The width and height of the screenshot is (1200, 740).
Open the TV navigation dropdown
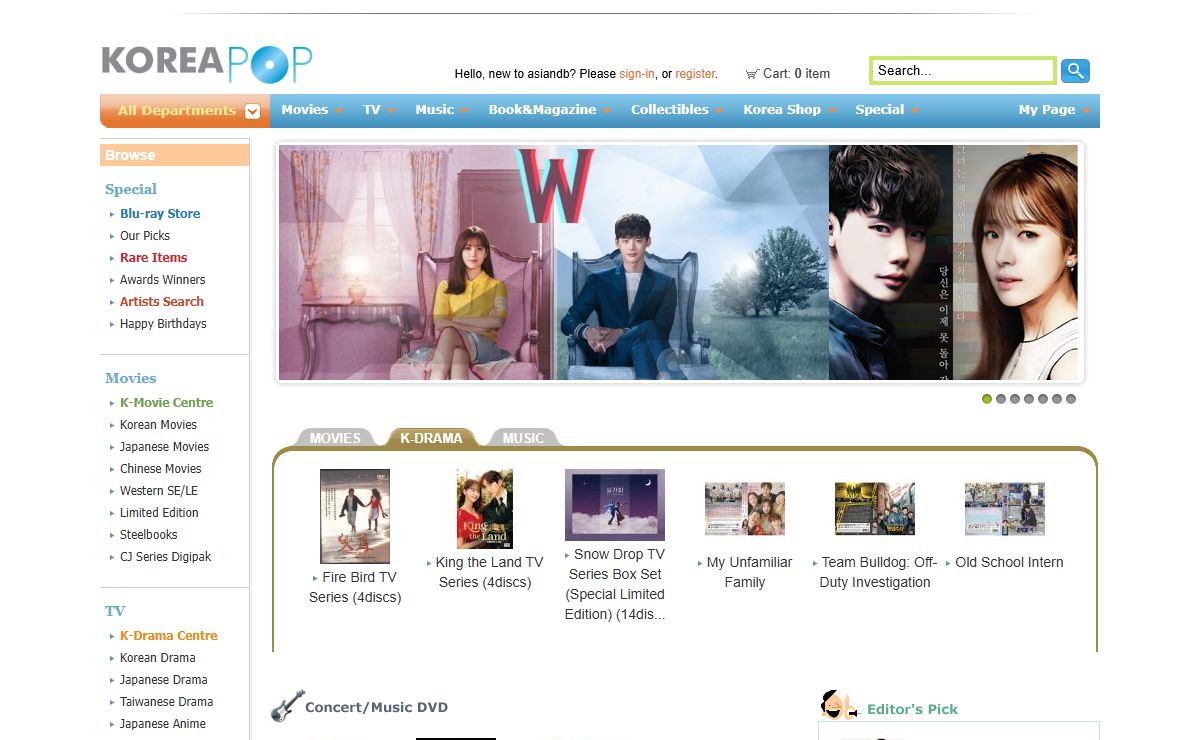379,110
